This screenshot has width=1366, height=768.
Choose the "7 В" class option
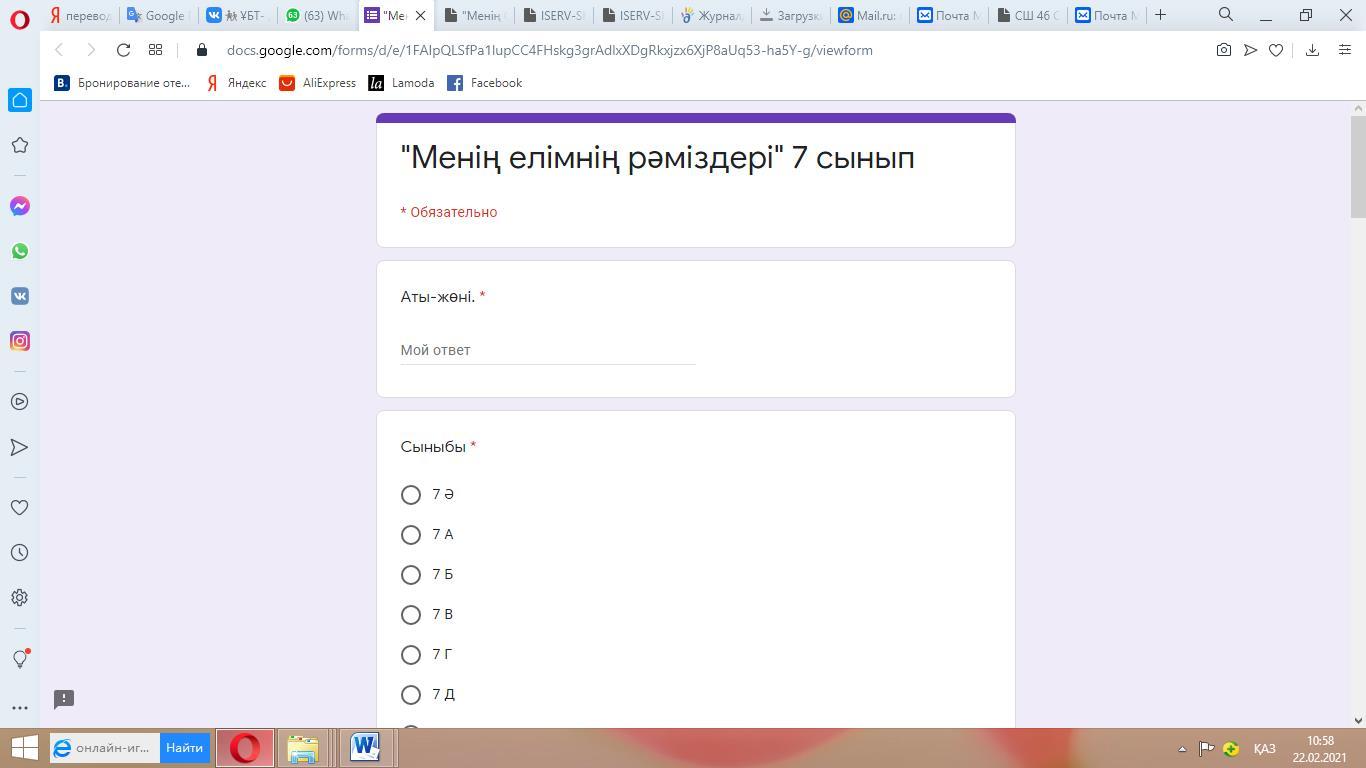[411, 615]
